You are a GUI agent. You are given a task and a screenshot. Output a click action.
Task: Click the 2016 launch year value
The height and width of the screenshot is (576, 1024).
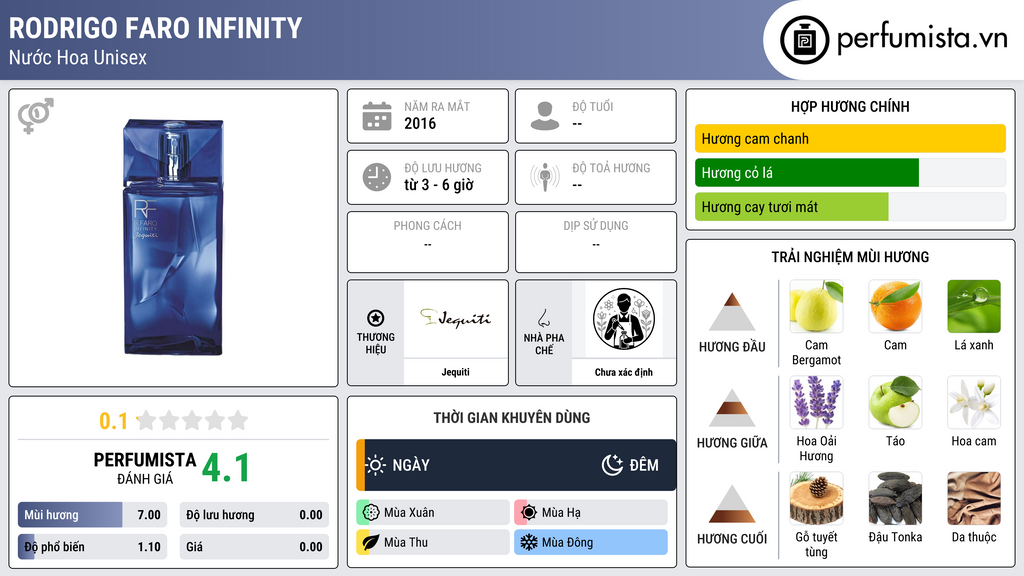[x=420, y=123]
